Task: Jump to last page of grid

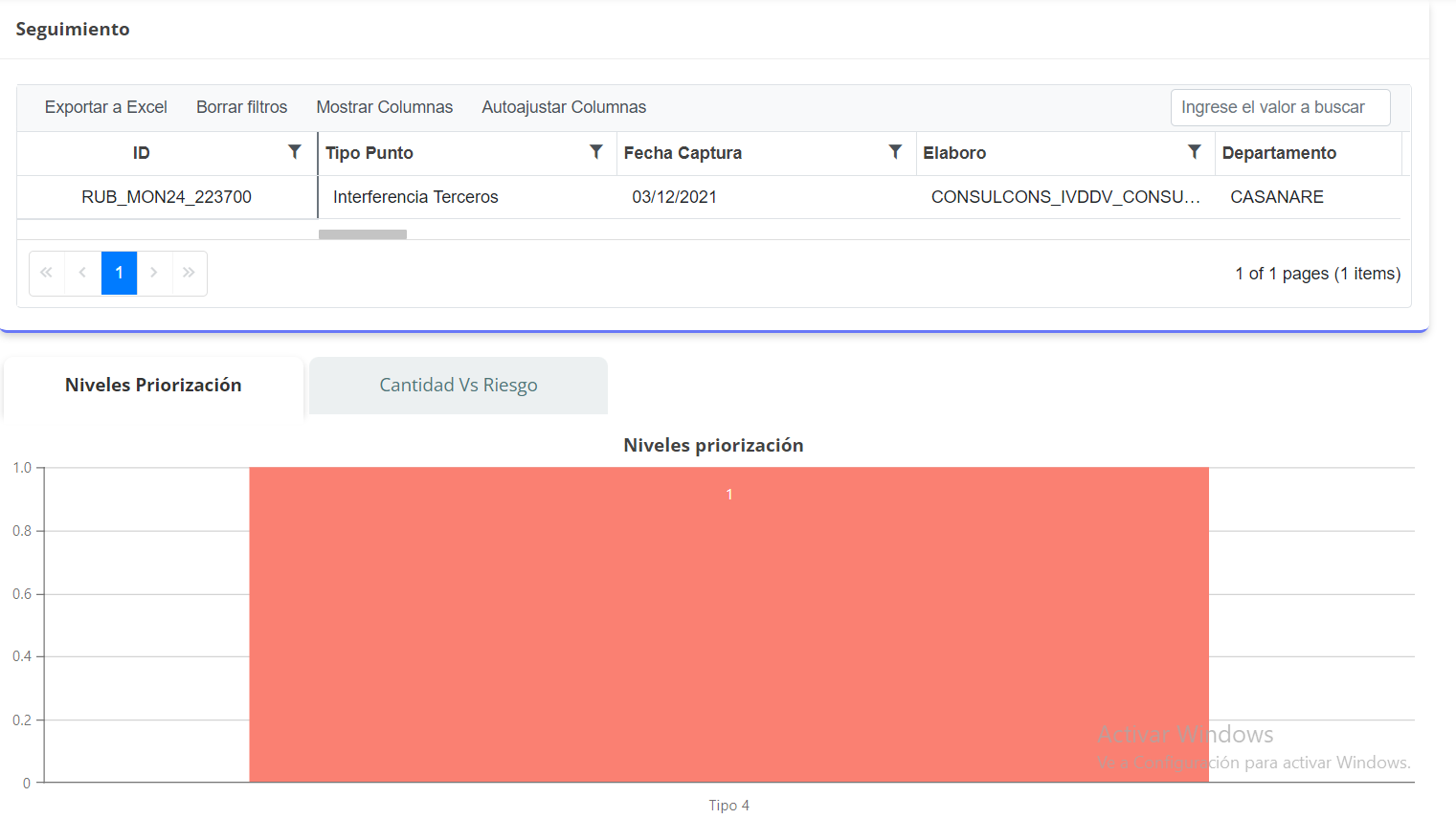Action: 190,273
